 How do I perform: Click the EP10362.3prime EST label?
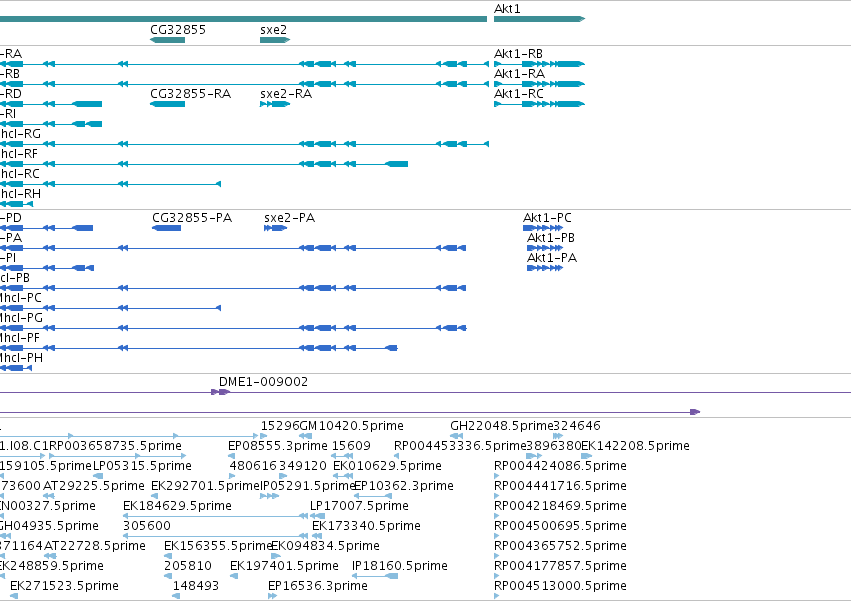point(404,486)
